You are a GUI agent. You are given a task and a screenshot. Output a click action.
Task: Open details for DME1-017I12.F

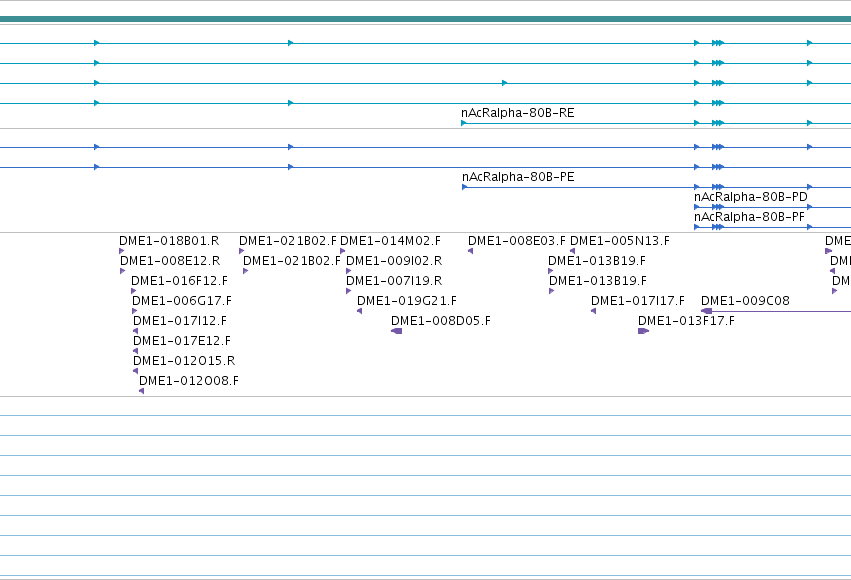(x=180, y=321)
